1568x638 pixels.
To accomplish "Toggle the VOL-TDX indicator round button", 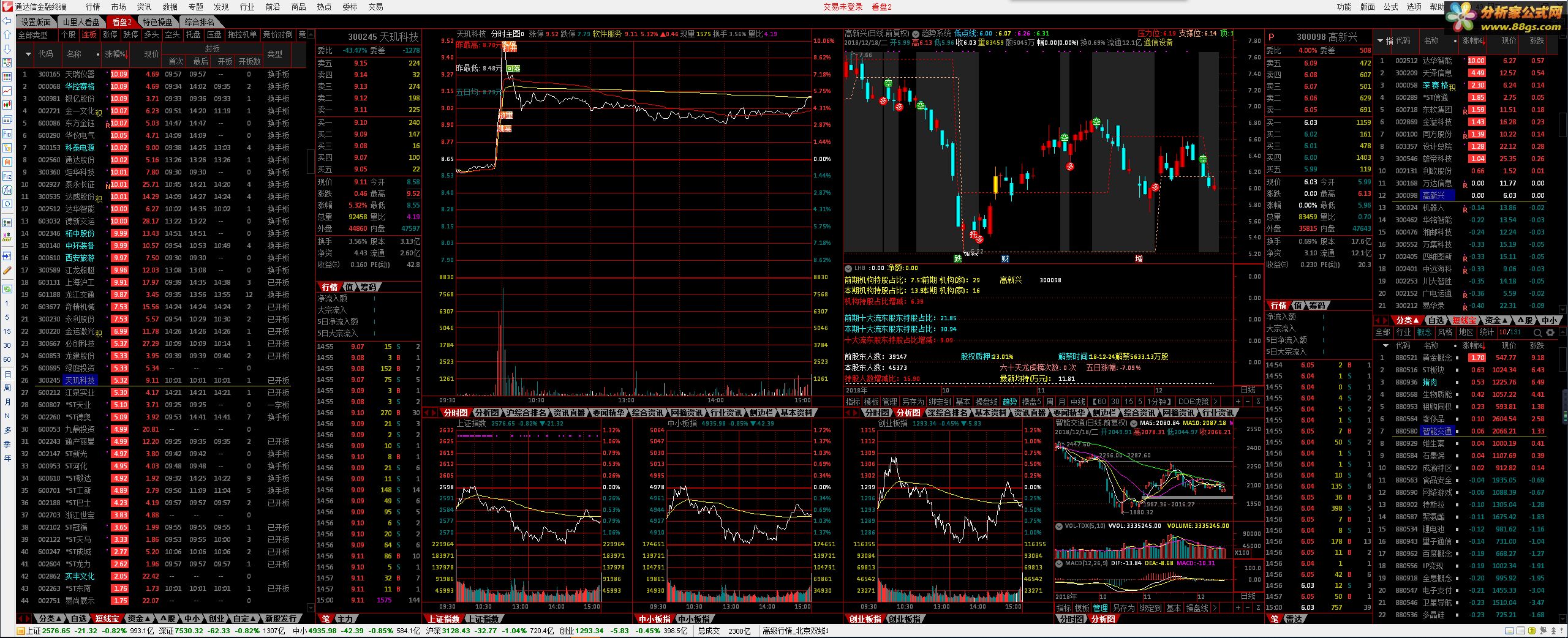I will (x=1059, y=526).
